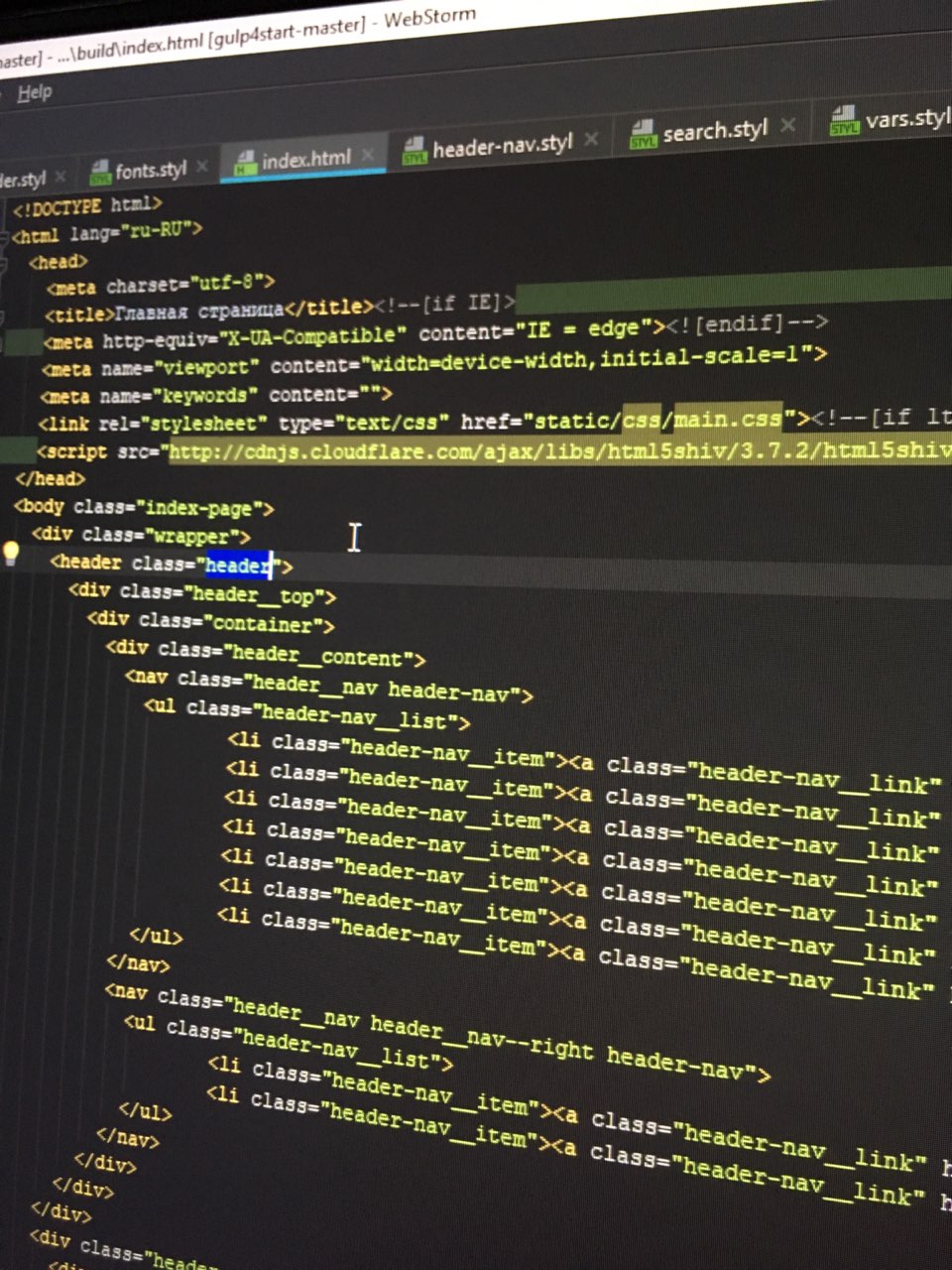Switch to the search.styl tab
The width and height of the screenshot is (952, 1270).
pyautogui.click(x=714, y=131)
